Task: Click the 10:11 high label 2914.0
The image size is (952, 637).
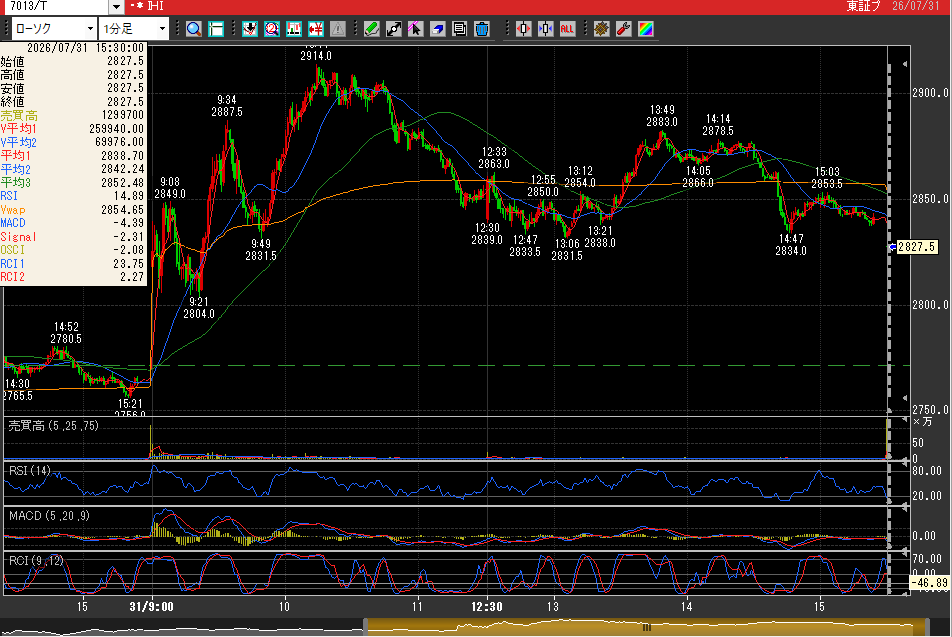Action: (316, 56)
